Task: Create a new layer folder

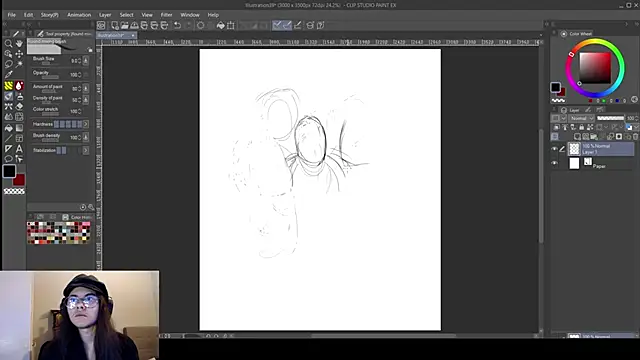Action: [x=594, y=136]
